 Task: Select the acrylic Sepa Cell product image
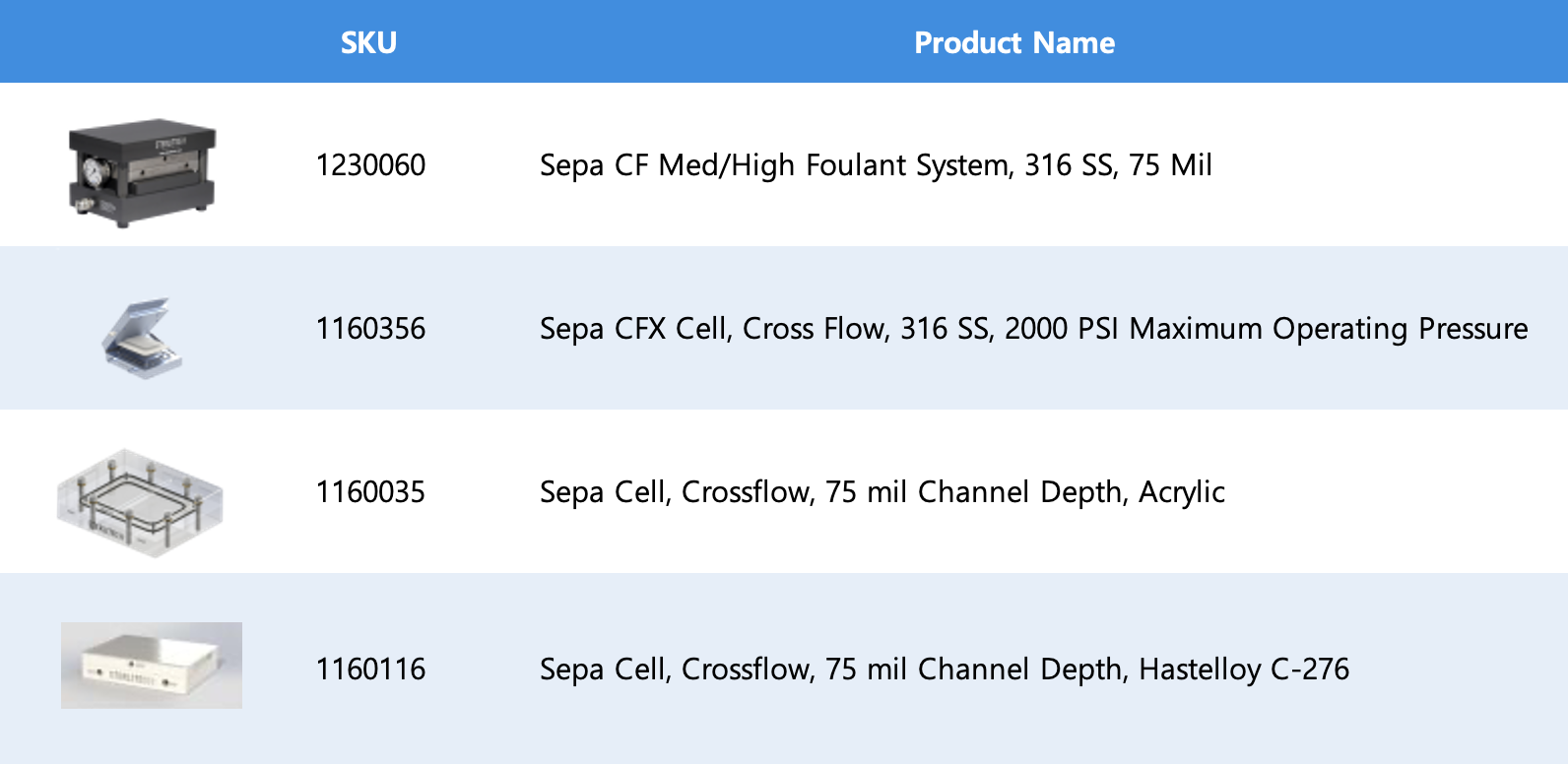[x=140, y=503]
